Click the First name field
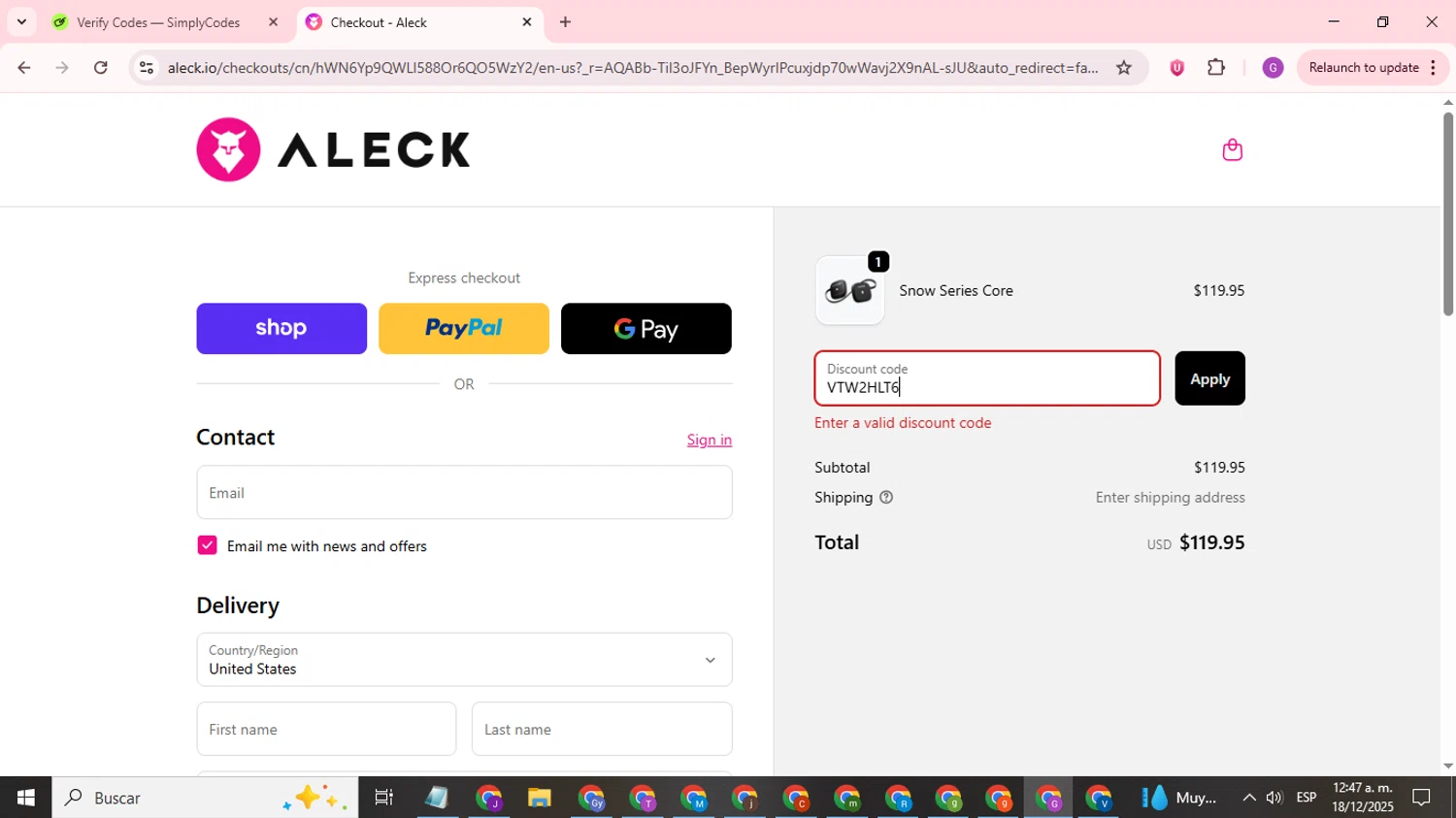This screenshot has width=1456, height=818. click(x=326, y=729)
